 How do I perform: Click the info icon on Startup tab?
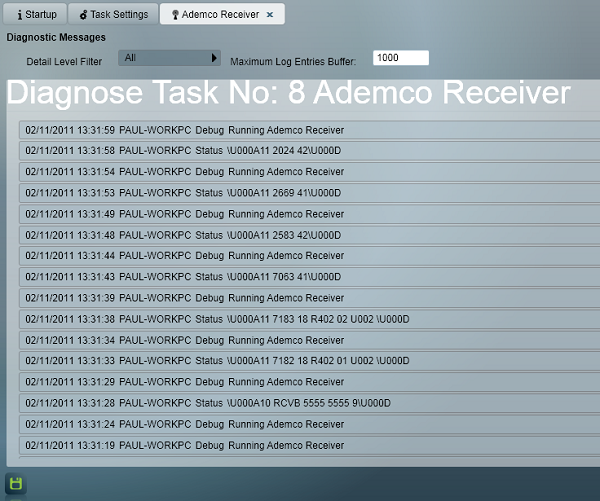tap(20, 15)
